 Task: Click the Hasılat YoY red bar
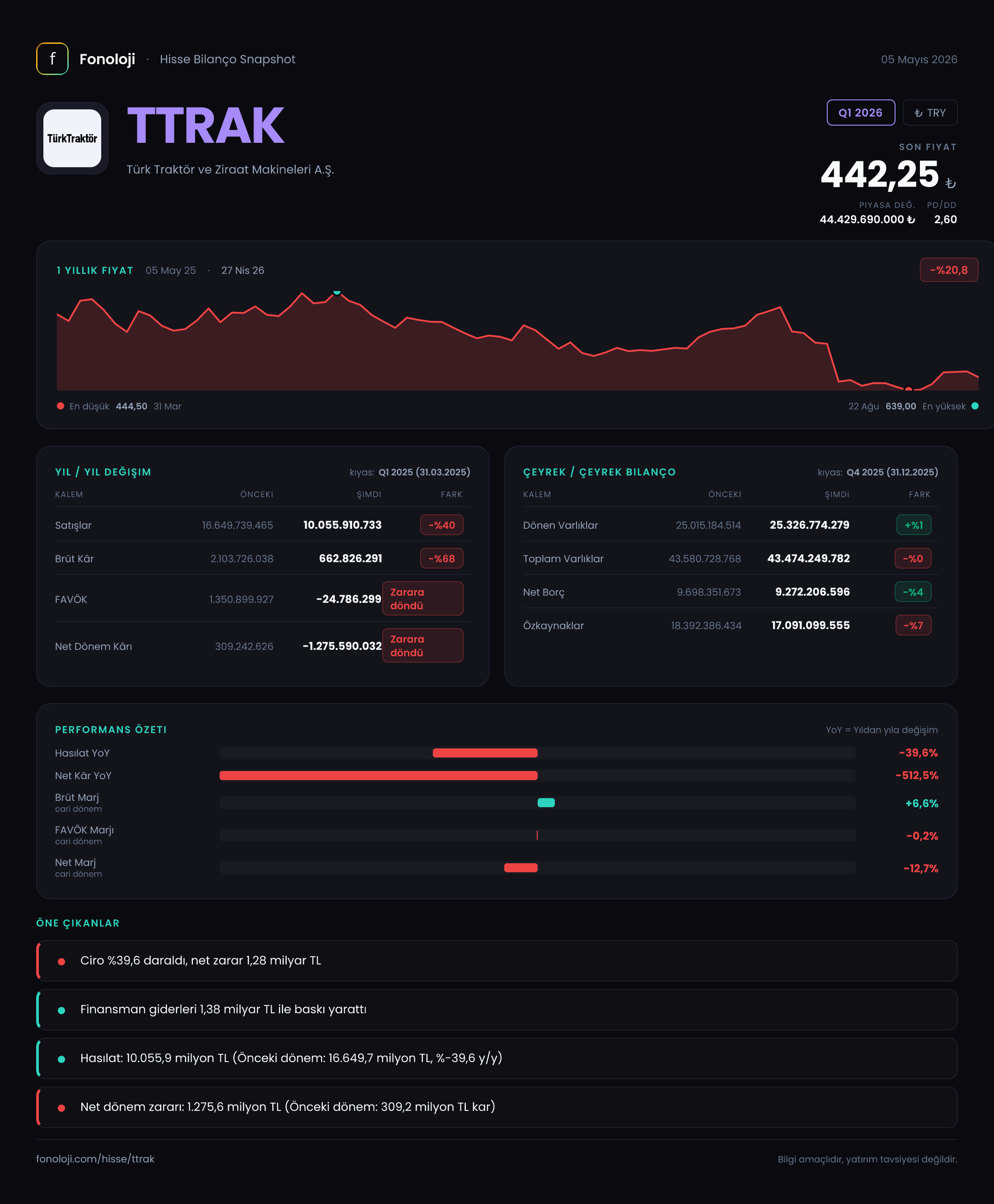click(485, 752)
